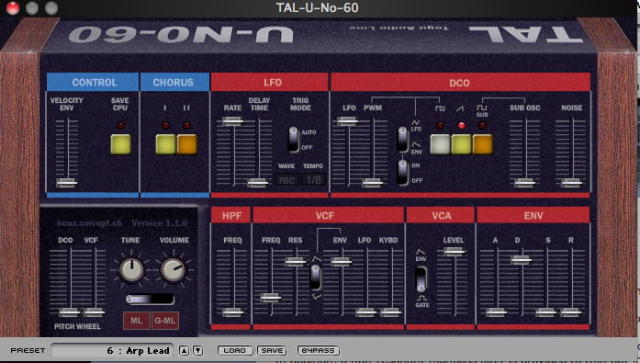The image size is (640, 363).
Task: Enable Chorus I yellow button
Action: (166, 144)
